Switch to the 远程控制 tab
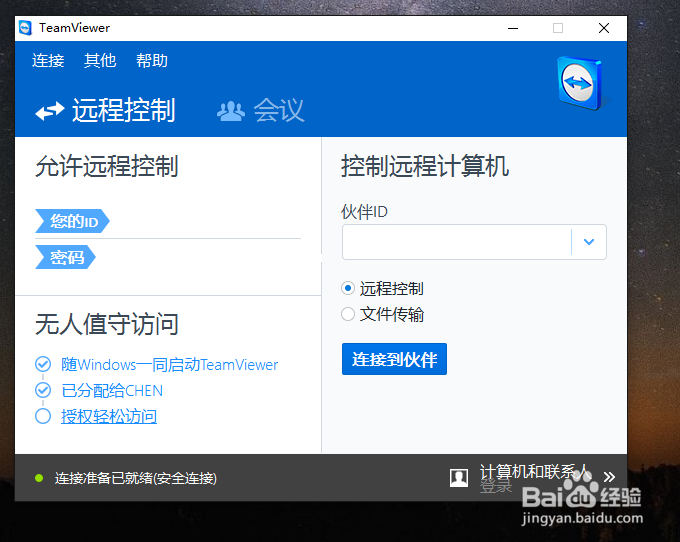Screen dimensions: 680x542 (x=105, y=110)
